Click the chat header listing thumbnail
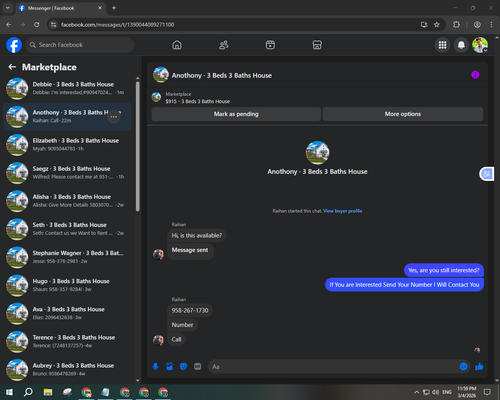 (161, 75)
